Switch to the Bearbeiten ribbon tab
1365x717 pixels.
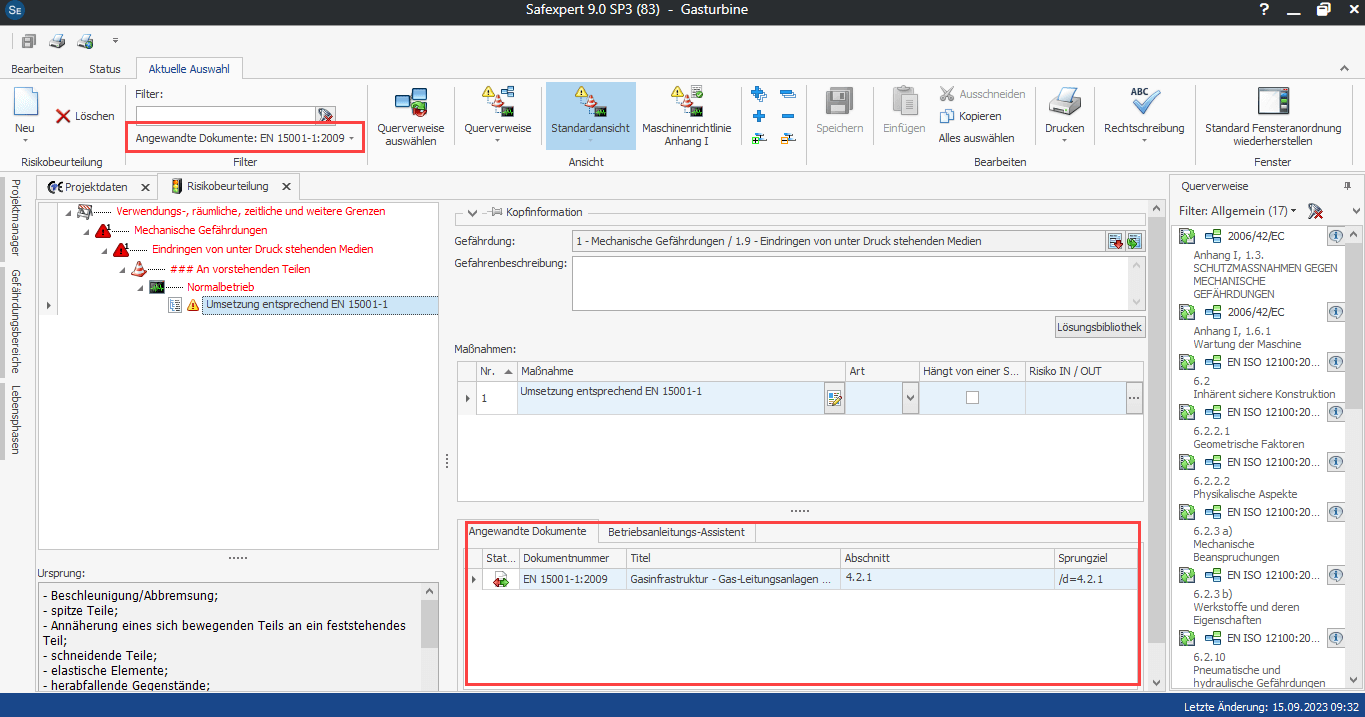[37, 69]
